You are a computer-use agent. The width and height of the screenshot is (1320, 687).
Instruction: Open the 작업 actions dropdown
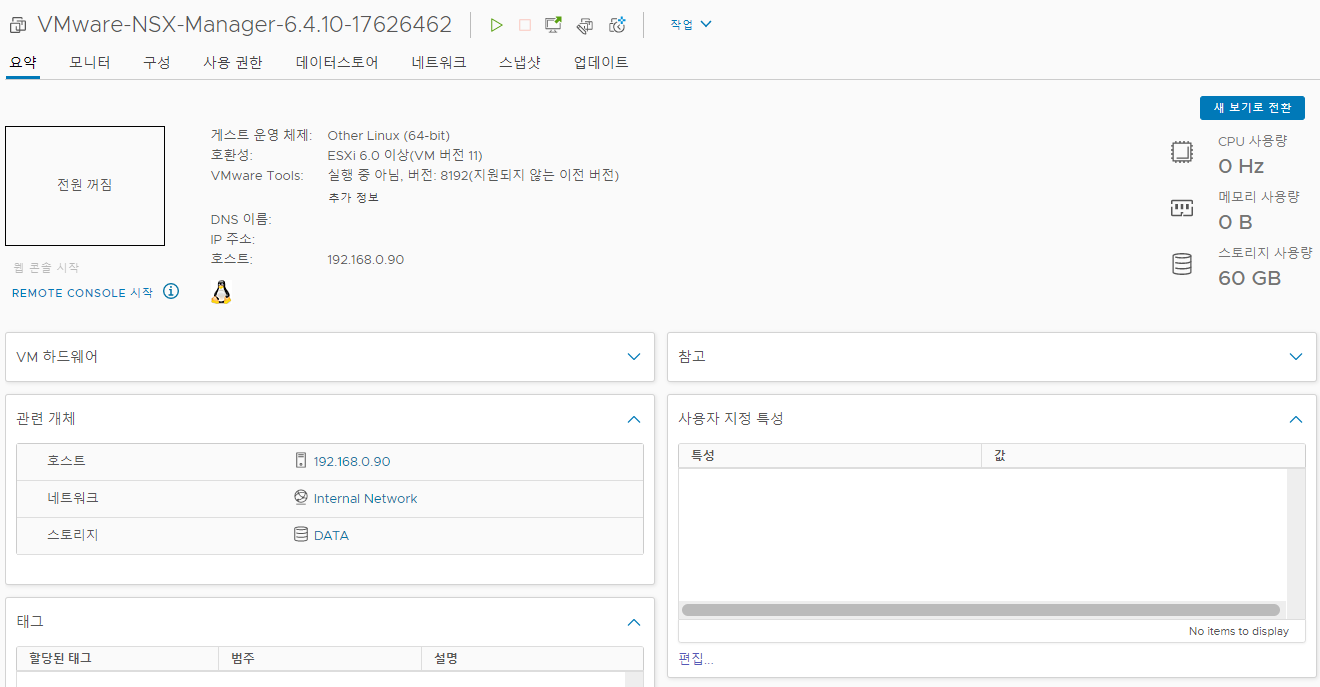pyautogui.click(x=691, y=25)
